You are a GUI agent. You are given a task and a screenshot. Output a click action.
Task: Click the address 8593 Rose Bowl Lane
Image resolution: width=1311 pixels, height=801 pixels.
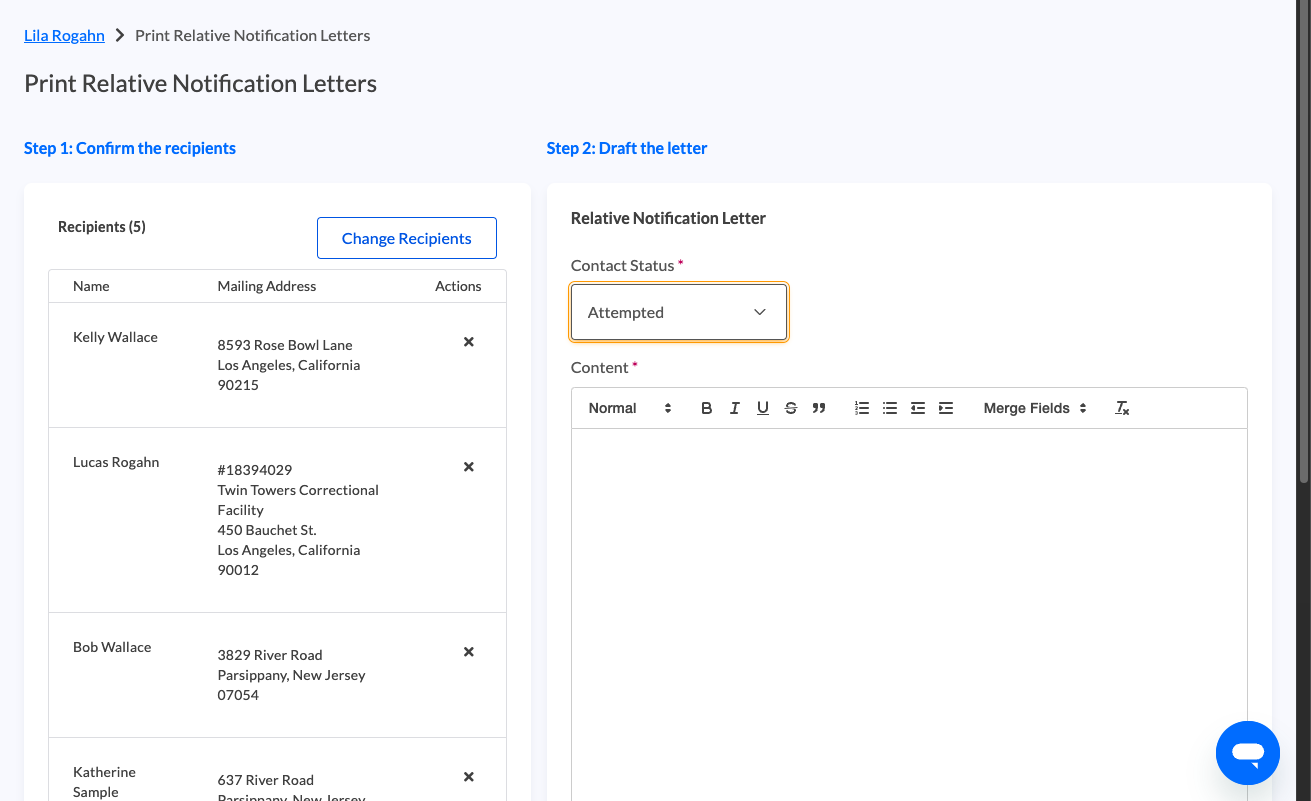click(285, 345)
